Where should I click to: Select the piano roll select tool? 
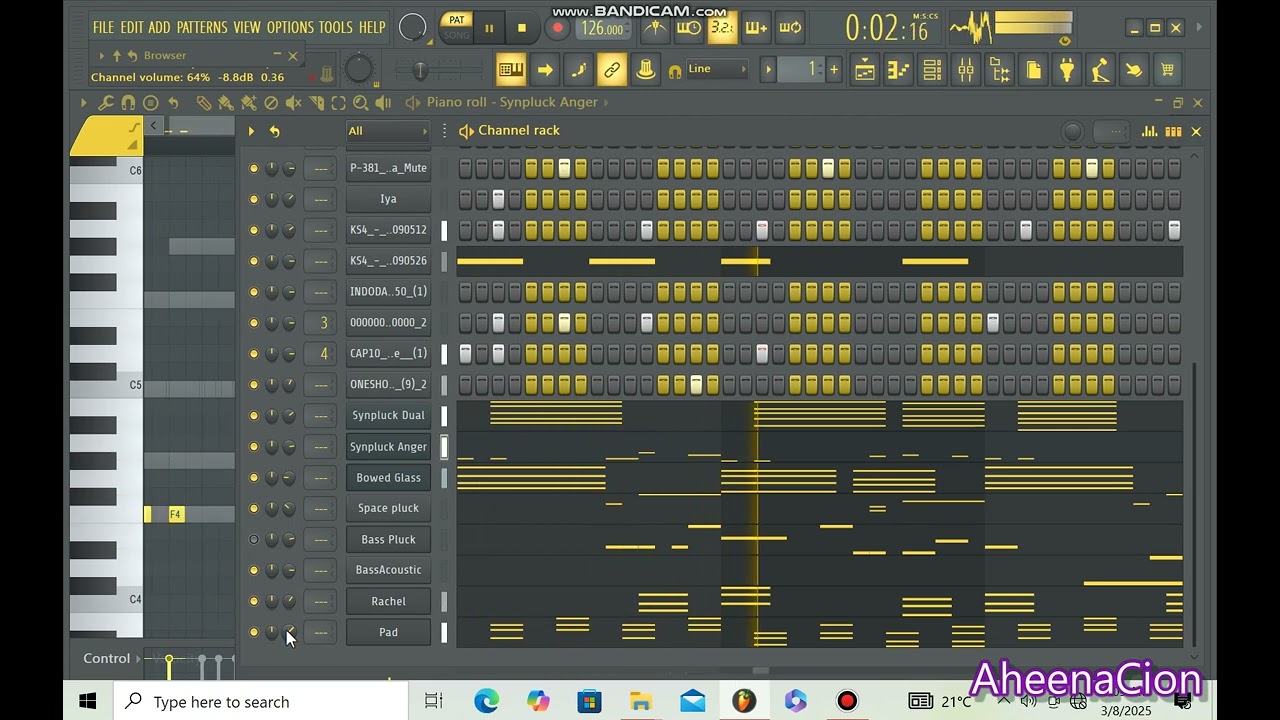(338, 102)
